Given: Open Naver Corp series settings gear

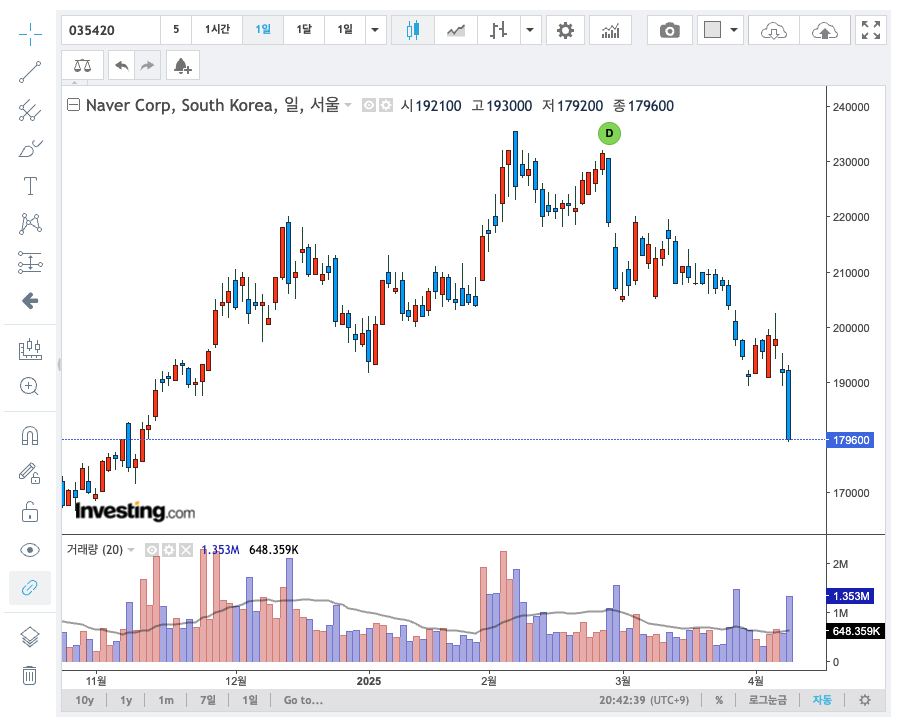Looking at the screenshot, I should click(386, 106).
